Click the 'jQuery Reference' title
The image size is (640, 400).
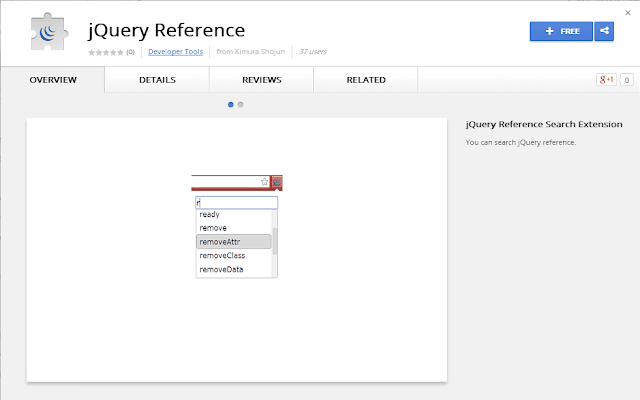click(x=167, y=30)
